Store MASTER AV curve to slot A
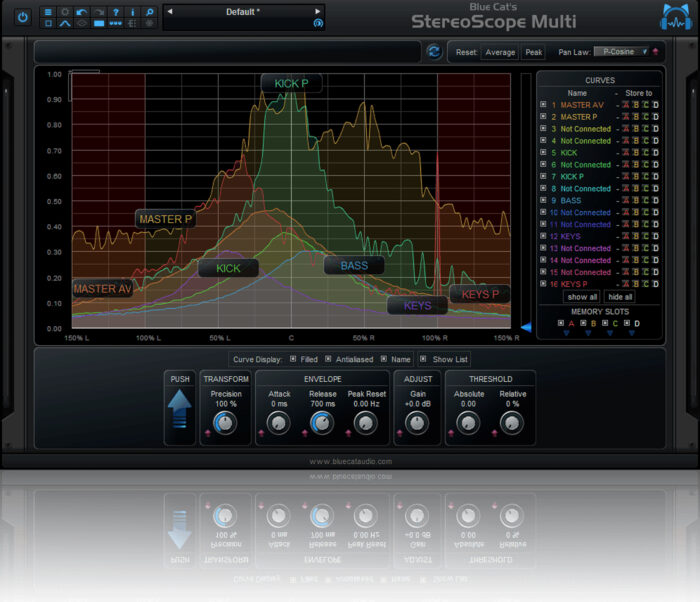Screen dimensions: 700x602 pyautogui.click(x=626, y=105)
